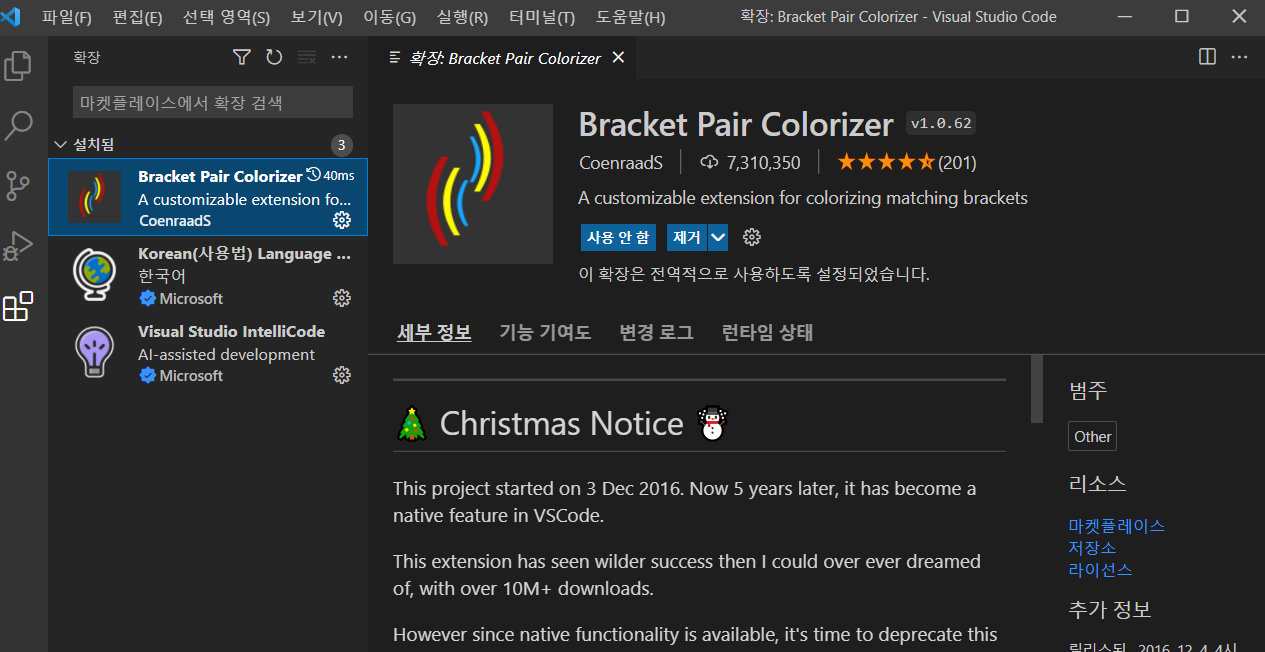Click gear icon next to 제거 button
This screenshot has height=652, width=1265.
752,237
